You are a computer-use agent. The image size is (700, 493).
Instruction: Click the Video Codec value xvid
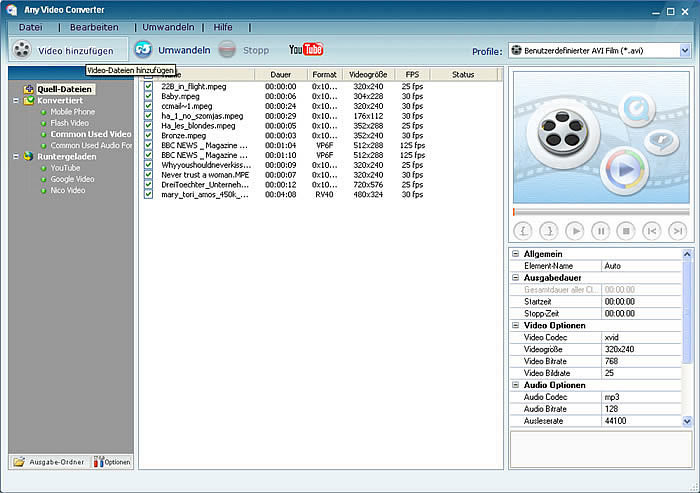point(642,337)
